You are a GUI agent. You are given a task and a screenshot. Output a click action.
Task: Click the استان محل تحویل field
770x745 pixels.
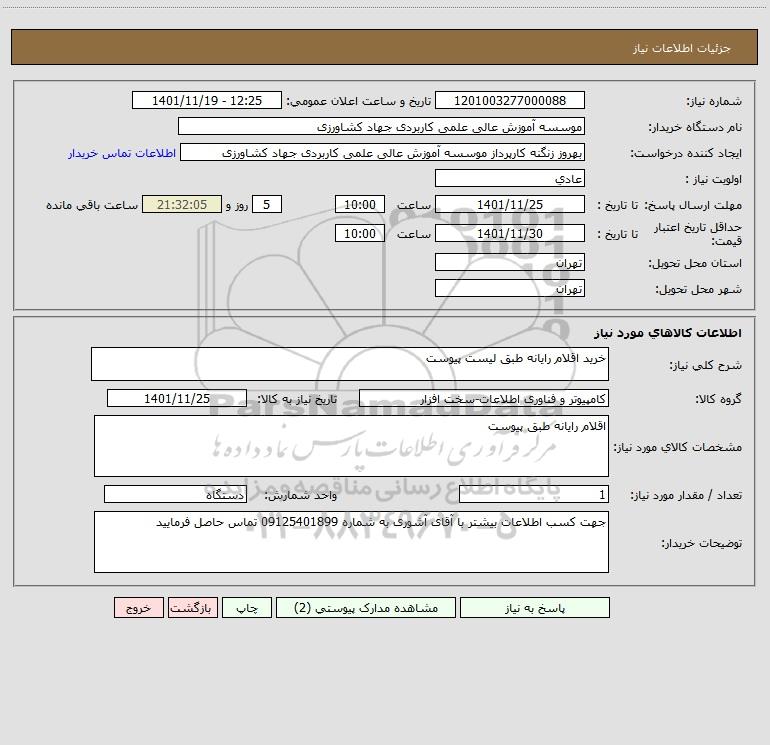pyautogui.click(x=510, y=263)
